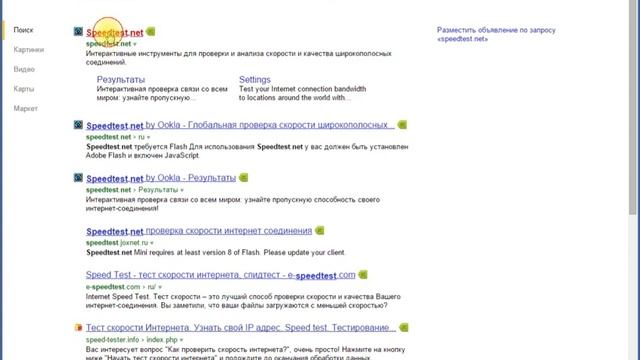
Task: Expand the dropdown arrow next to speedtest.net URL
Action: 135,44
